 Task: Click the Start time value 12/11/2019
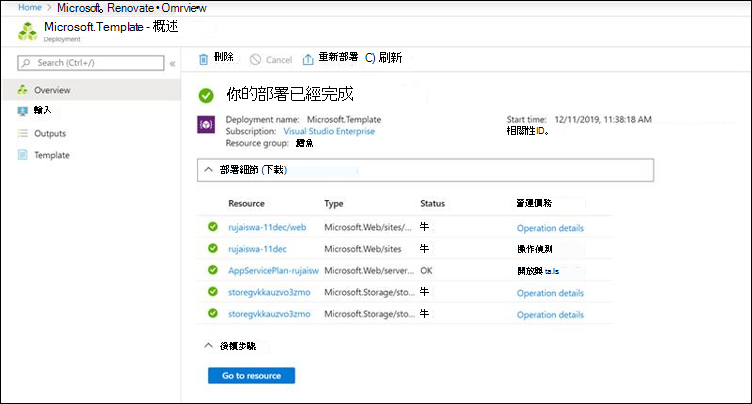click(603, 119)
